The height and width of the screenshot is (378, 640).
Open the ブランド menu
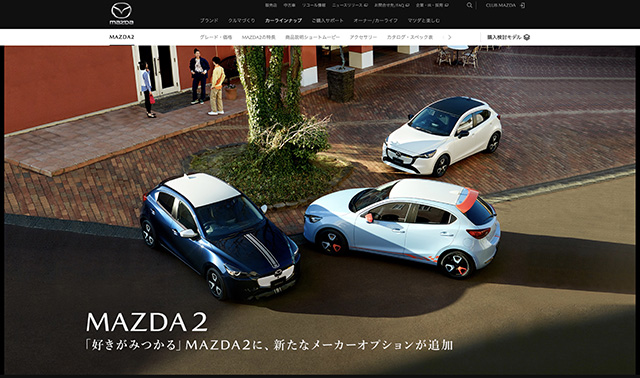pos(209,20)
